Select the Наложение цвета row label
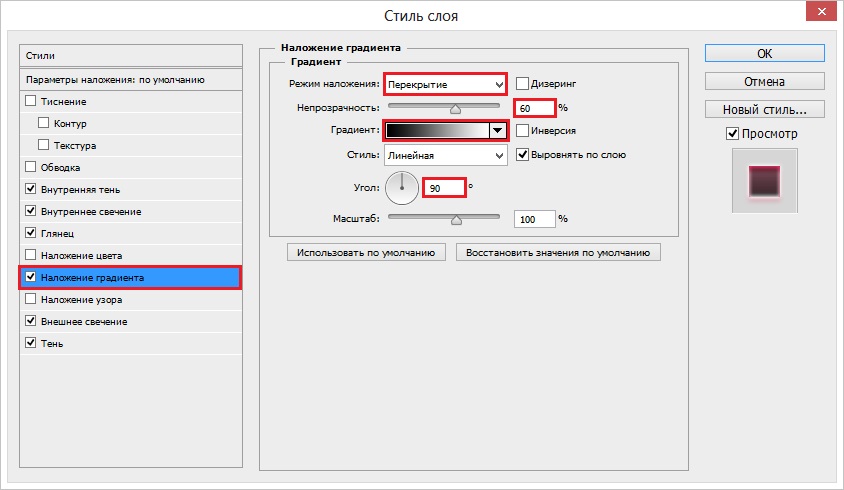 81,256
